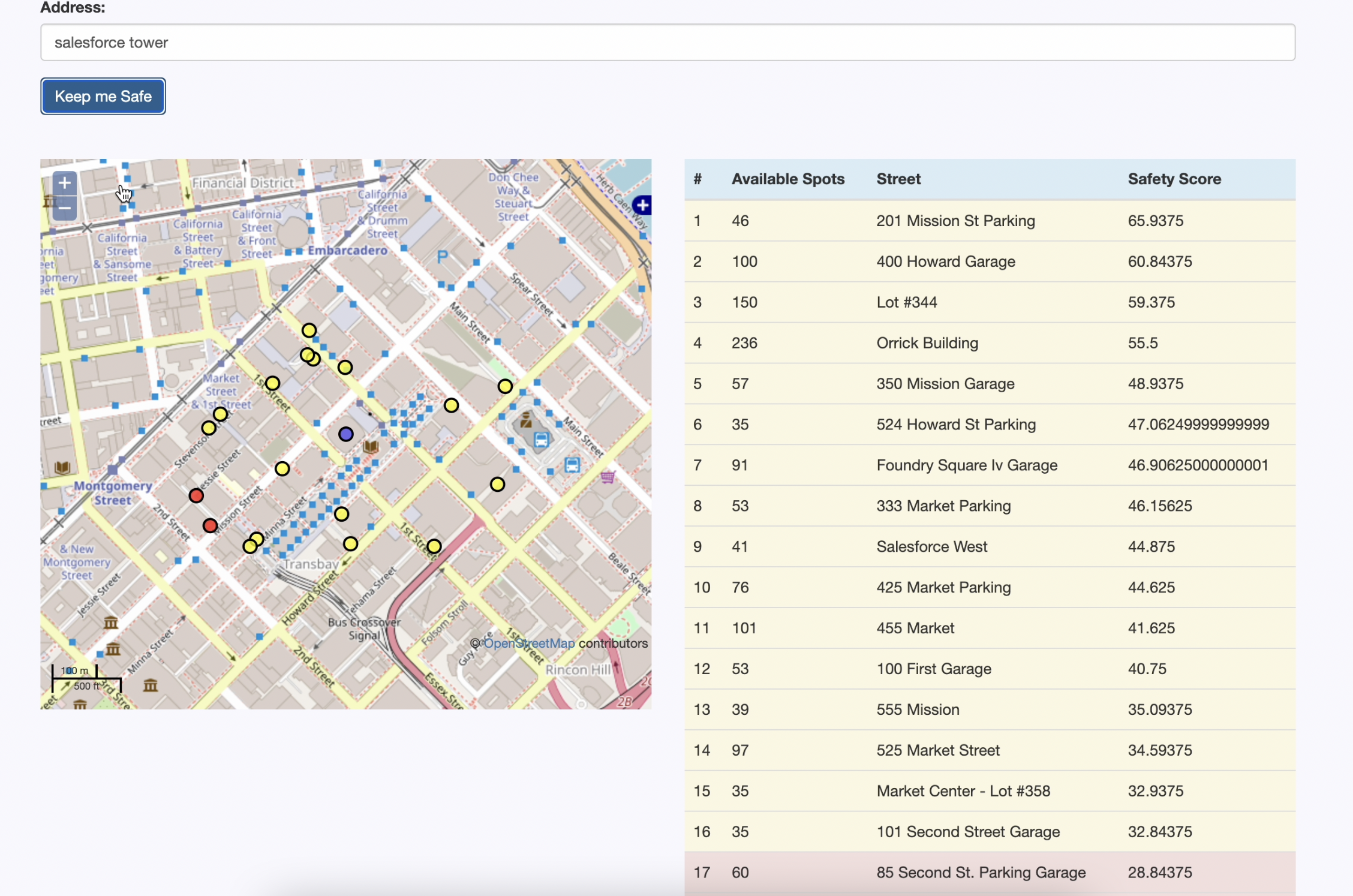Zoom in with the map plus button

tap(65, 183)
